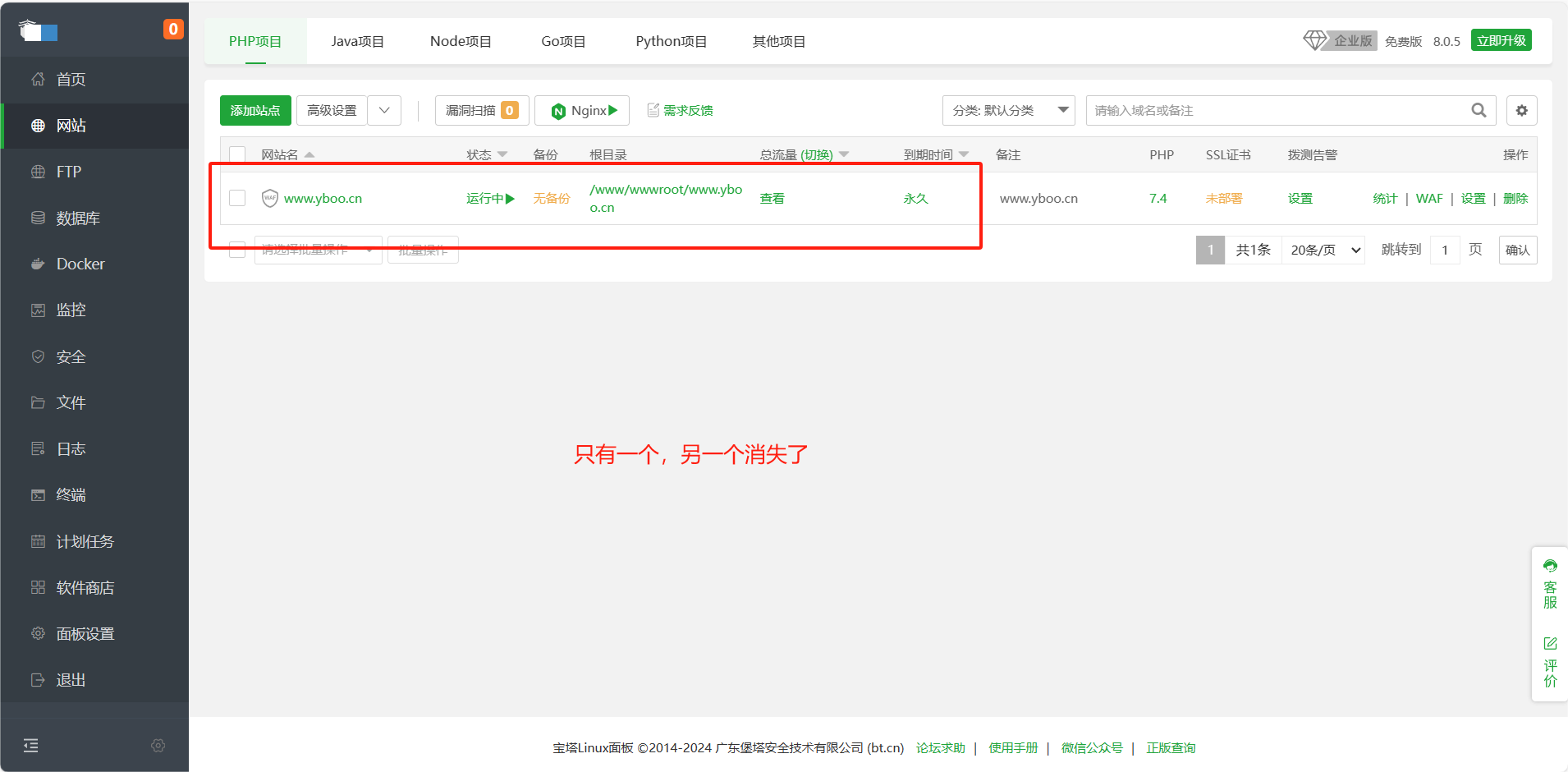Click 查看 traffic link
Viewport: 1568px width, 772px height.
tap(772, 198)
